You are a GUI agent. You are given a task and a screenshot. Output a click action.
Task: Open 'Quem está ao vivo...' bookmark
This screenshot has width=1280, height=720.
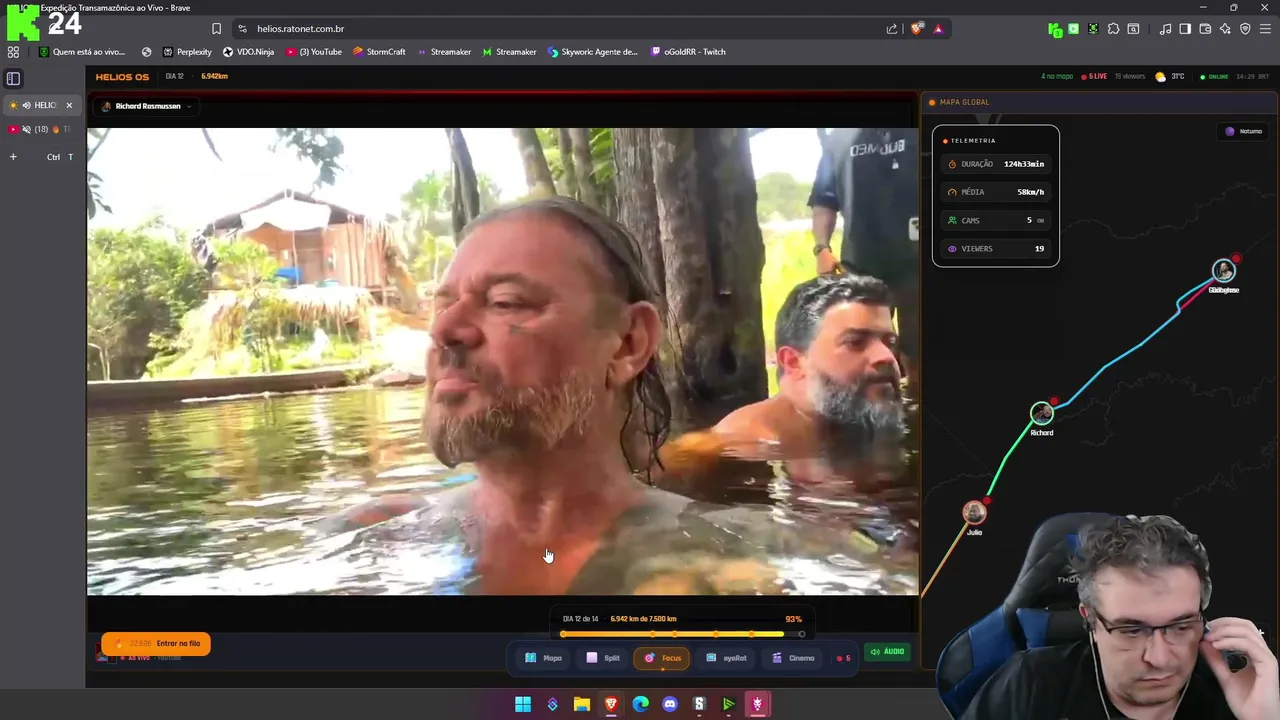(x=81, y=52)
